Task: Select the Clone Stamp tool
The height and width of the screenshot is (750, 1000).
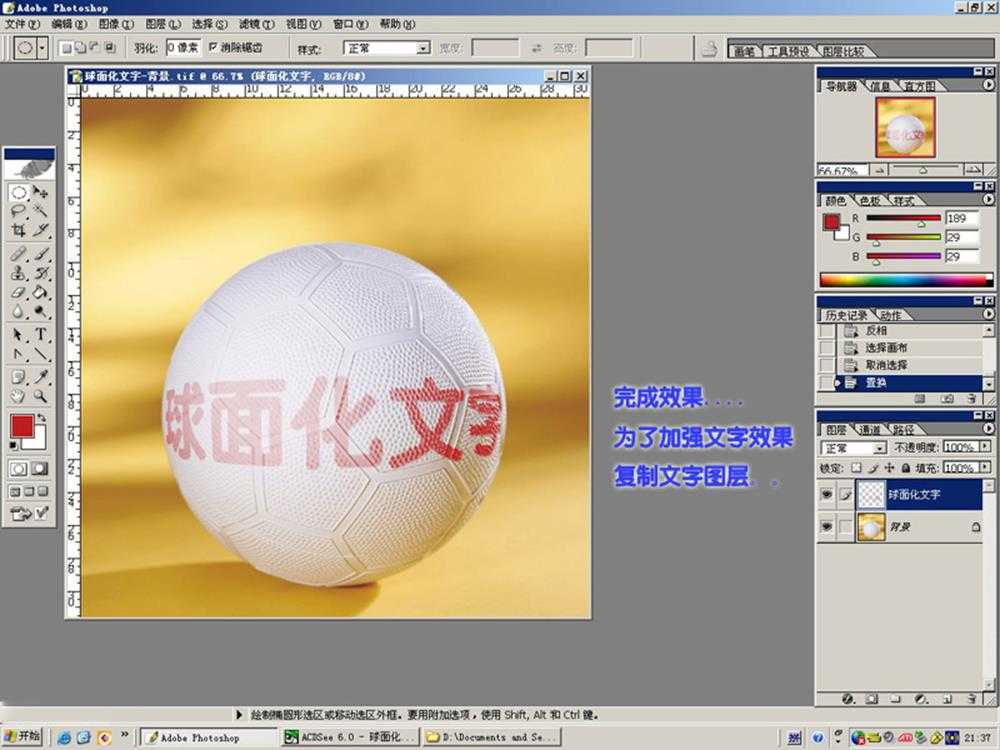Action: click(19, 273)
